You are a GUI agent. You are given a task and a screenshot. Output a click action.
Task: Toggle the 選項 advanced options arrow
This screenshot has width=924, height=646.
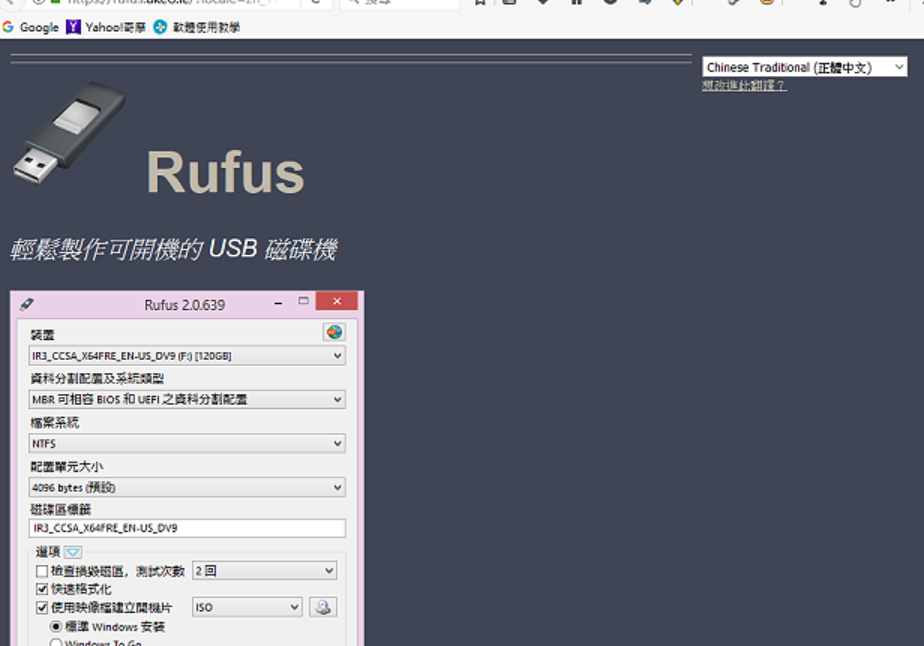click(x=73, y=552)
